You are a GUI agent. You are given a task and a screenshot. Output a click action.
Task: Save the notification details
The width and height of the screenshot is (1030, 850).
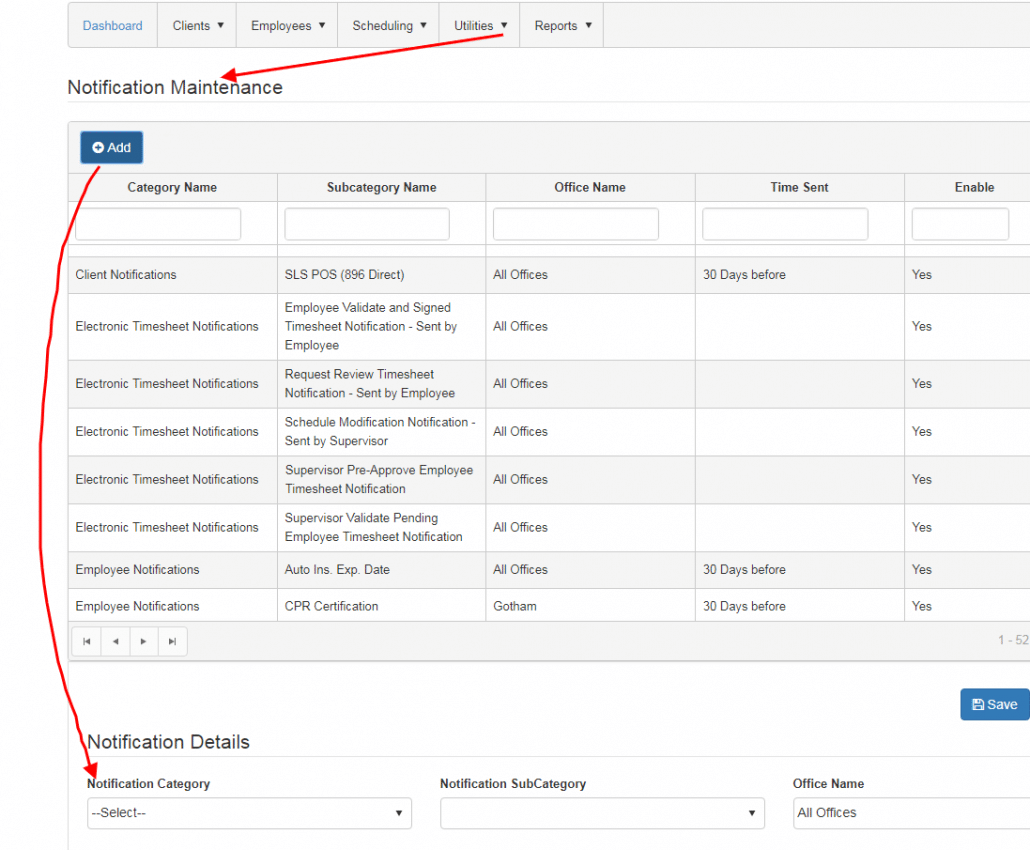pyautogui.click(x=994, y=704)
